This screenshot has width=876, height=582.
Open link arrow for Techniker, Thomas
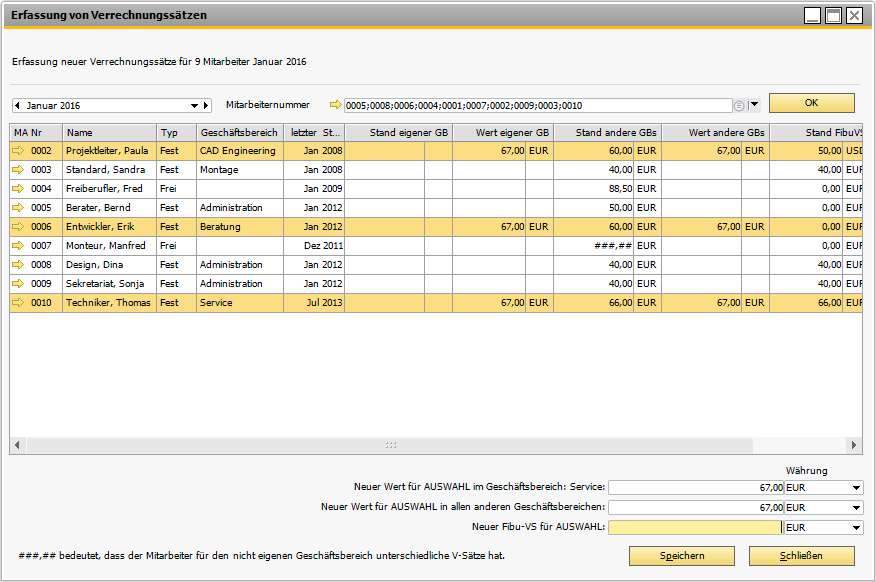click(18, 302)
